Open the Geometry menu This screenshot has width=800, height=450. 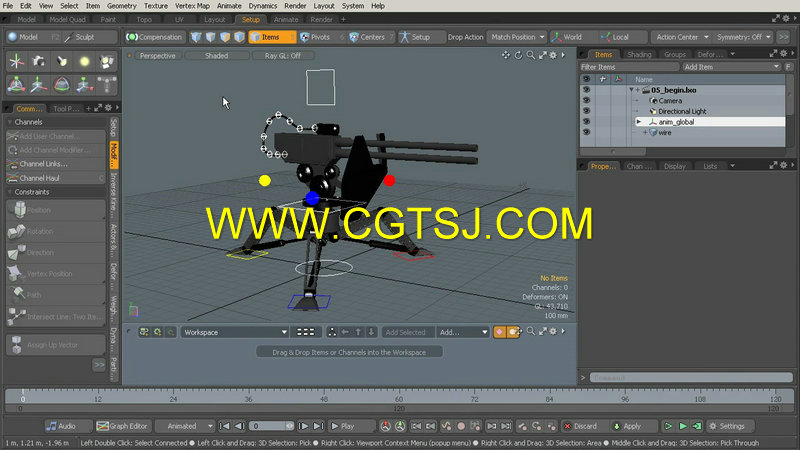[x=121, y=6]
